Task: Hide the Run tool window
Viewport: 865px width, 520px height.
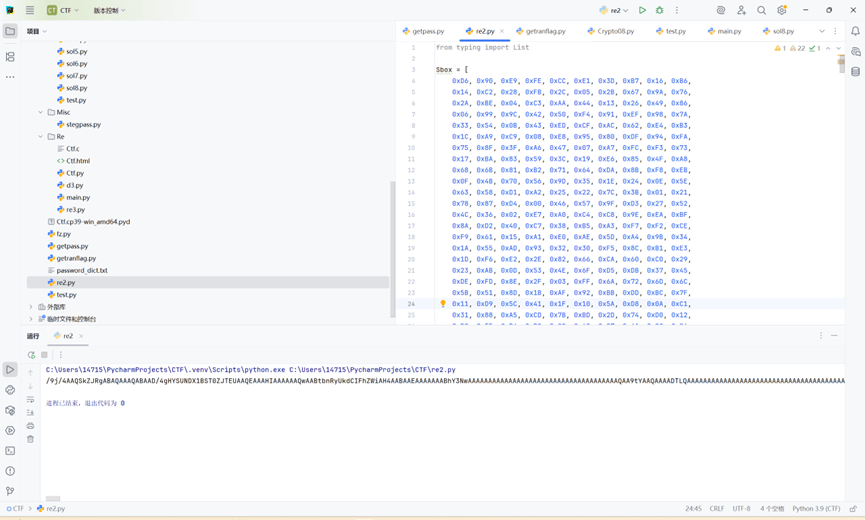Action: (x=834, y=336)
